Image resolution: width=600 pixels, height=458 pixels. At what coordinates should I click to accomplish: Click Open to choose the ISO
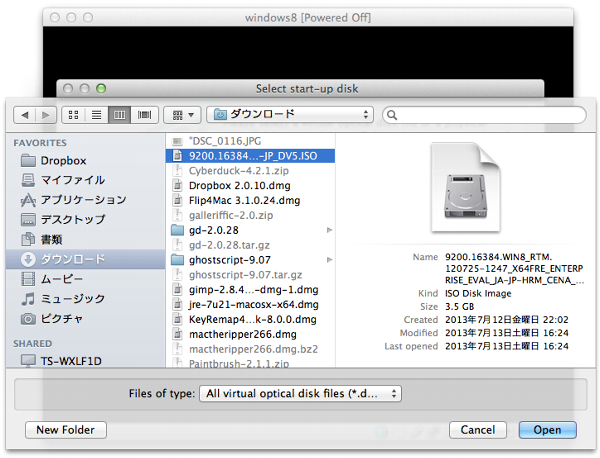point(547,430)
